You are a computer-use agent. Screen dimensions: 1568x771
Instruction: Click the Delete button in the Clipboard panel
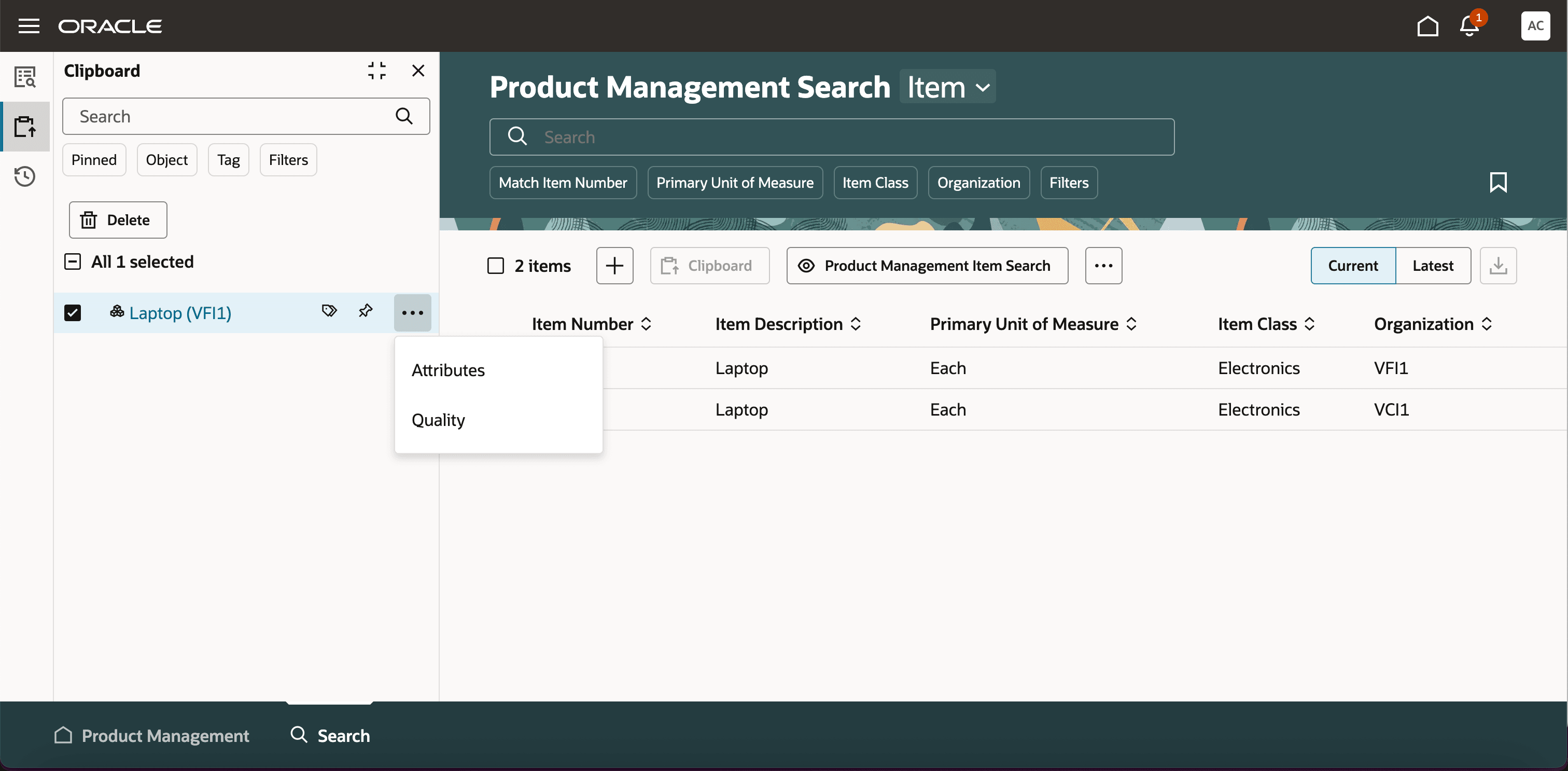[117, 220]
